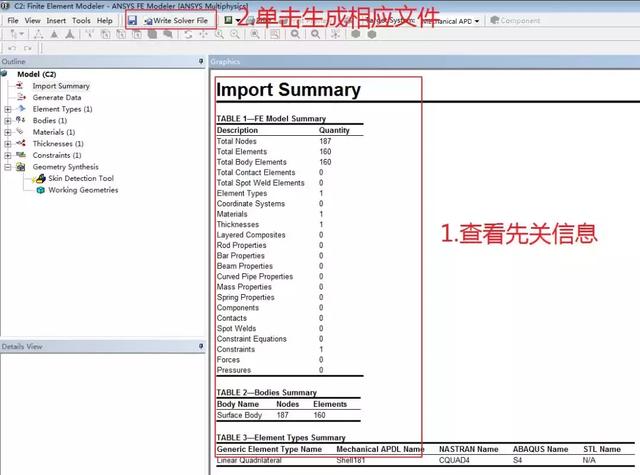Open the Insert menu

pyautogui.click(x=56, y=20)
